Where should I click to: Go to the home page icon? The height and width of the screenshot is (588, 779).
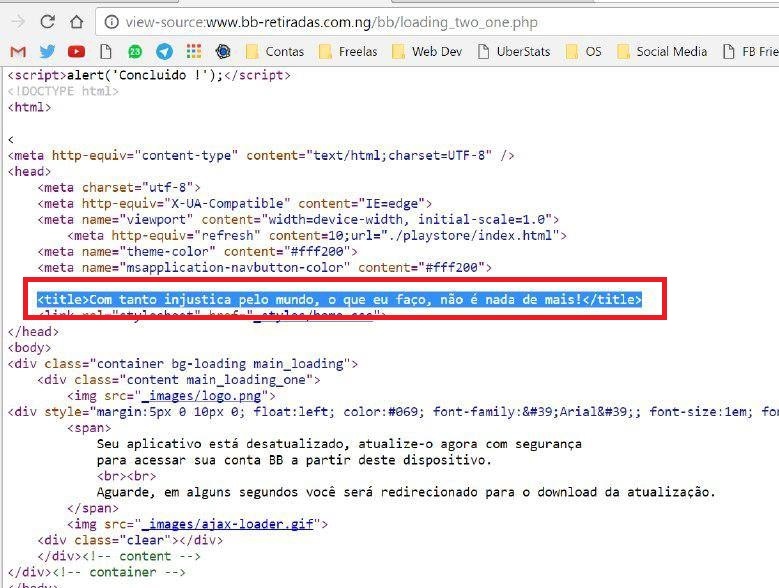(x=76, y=21)
